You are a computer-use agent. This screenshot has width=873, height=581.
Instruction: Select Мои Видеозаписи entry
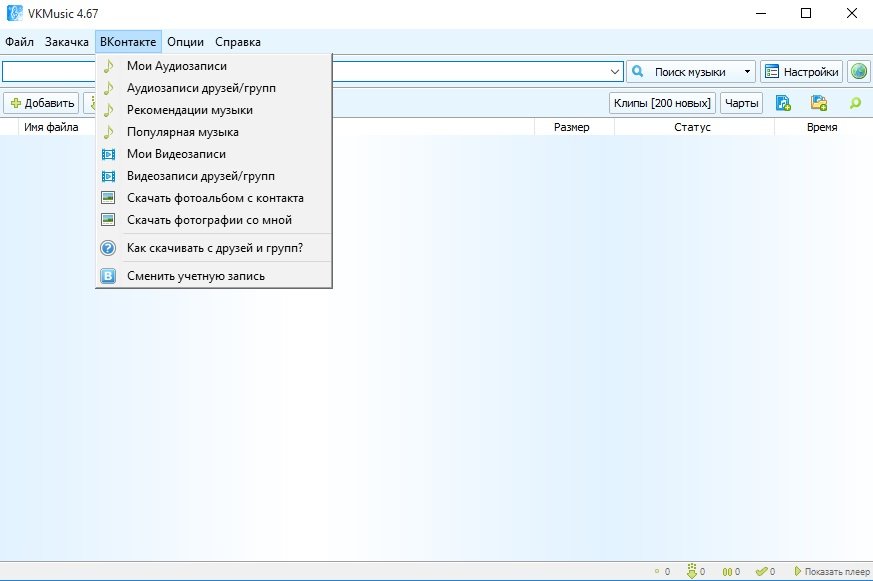click(214, 154)
